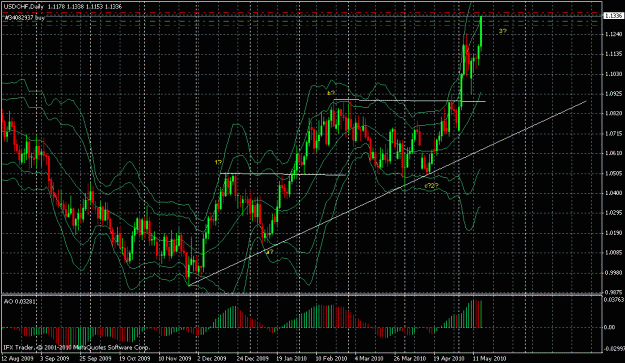Click the 4 Mar 2010 date label
Viewport: 625px width, 363px height.
[369, 358]
